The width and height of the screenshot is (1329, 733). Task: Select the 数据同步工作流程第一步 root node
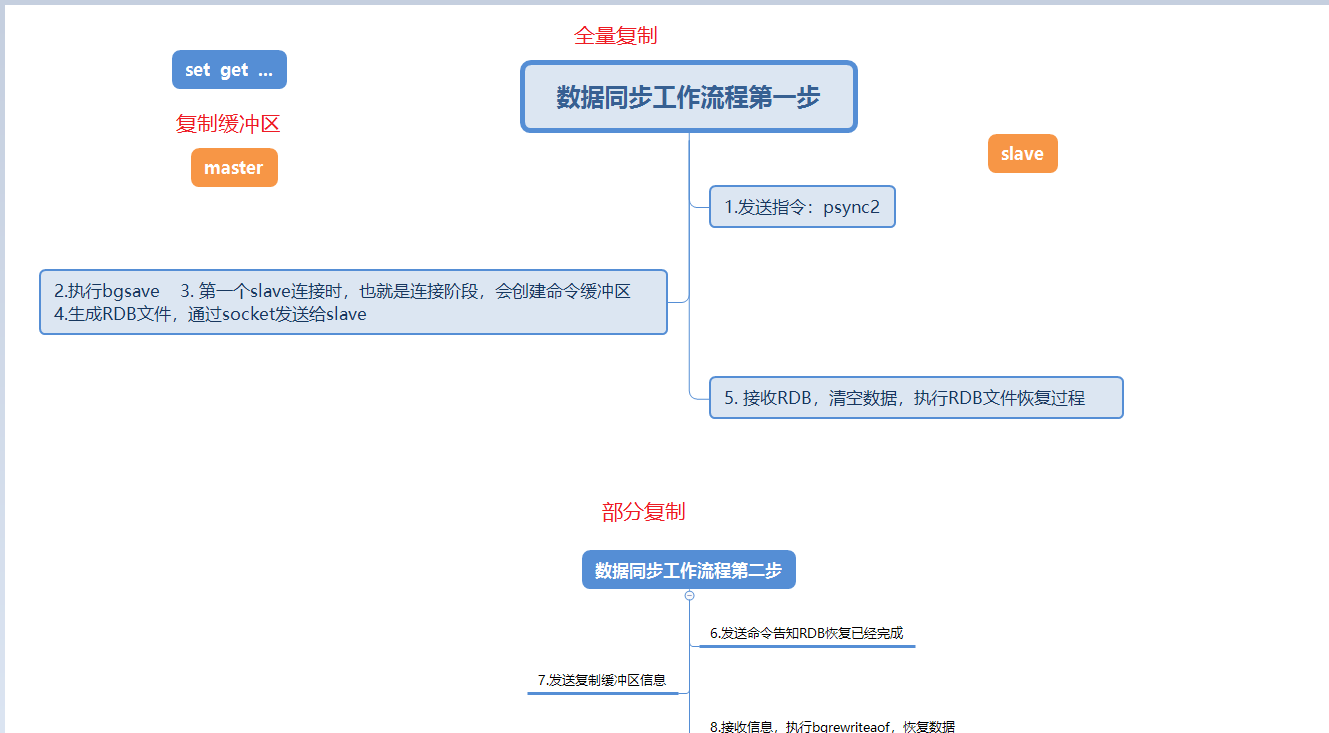(x=689, y=97)
